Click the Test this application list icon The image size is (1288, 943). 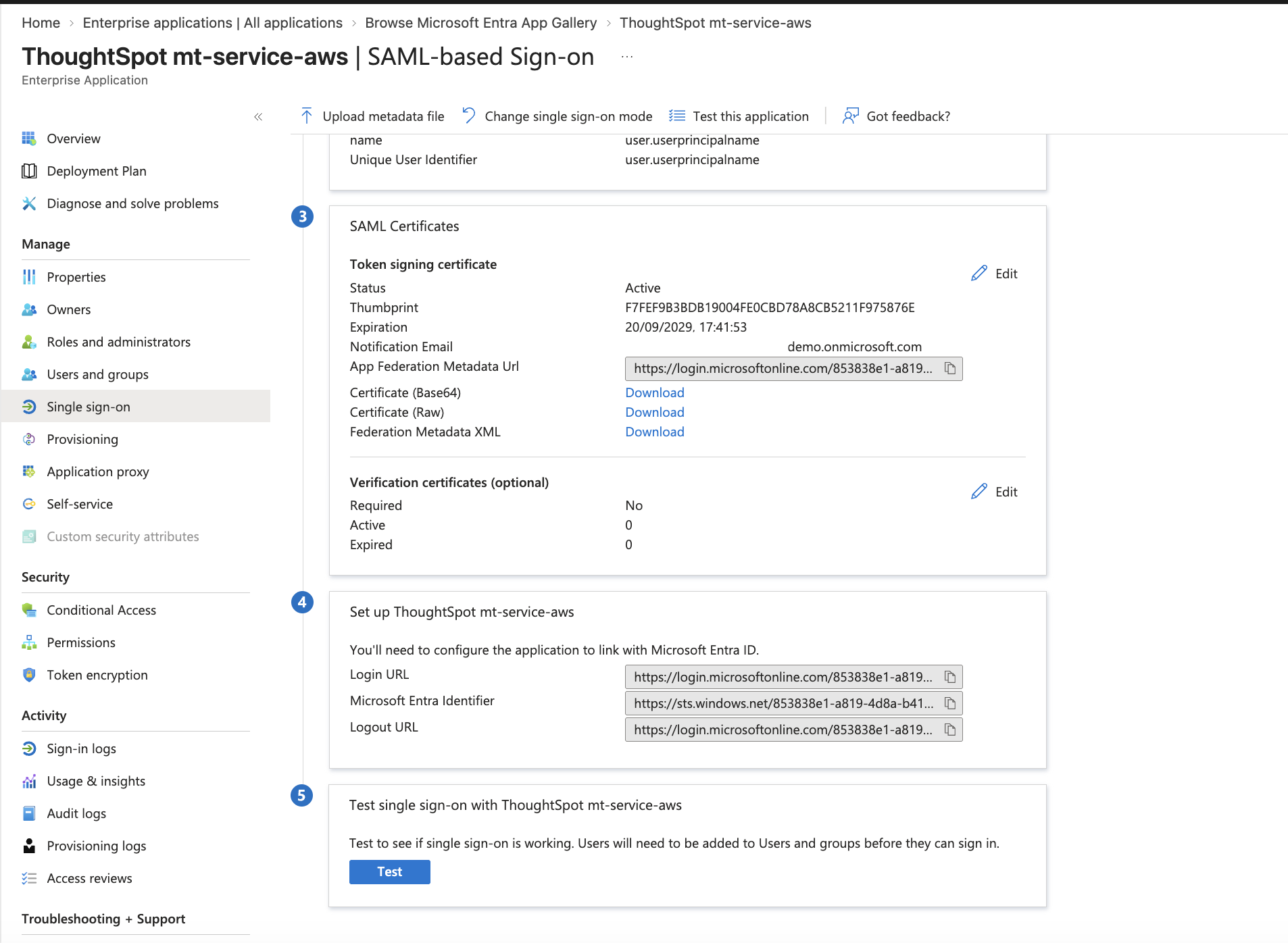point(677,116)
